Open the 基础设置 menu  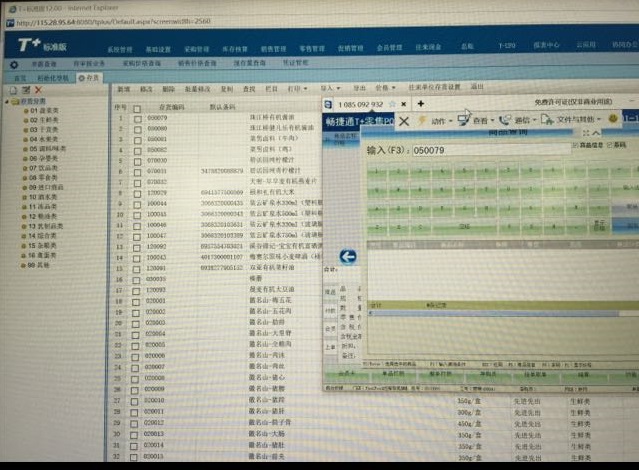pyautogui.click(x=158, y=49)
